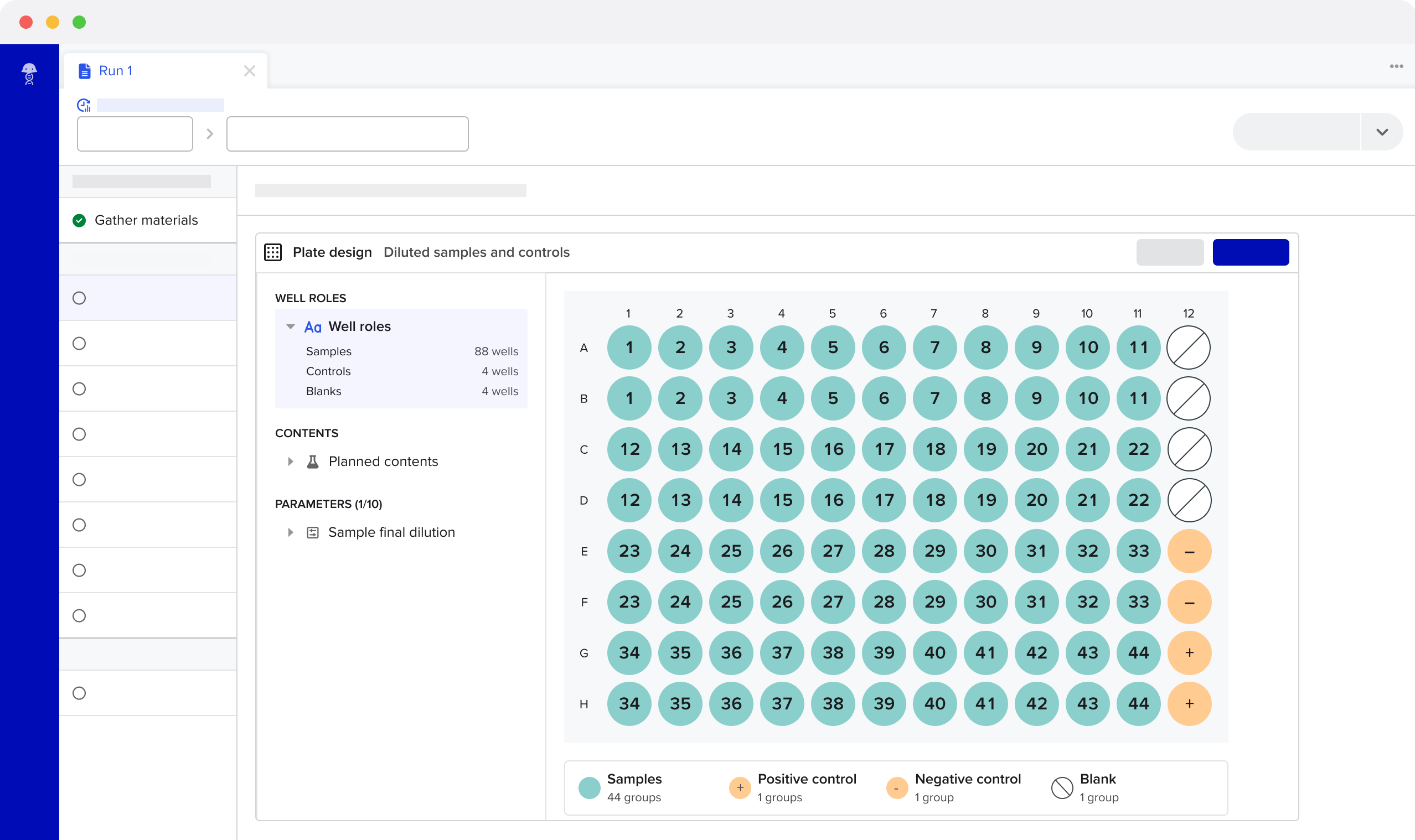
Task: Select the first unchecked step radio circle
Action: [79, 298]
